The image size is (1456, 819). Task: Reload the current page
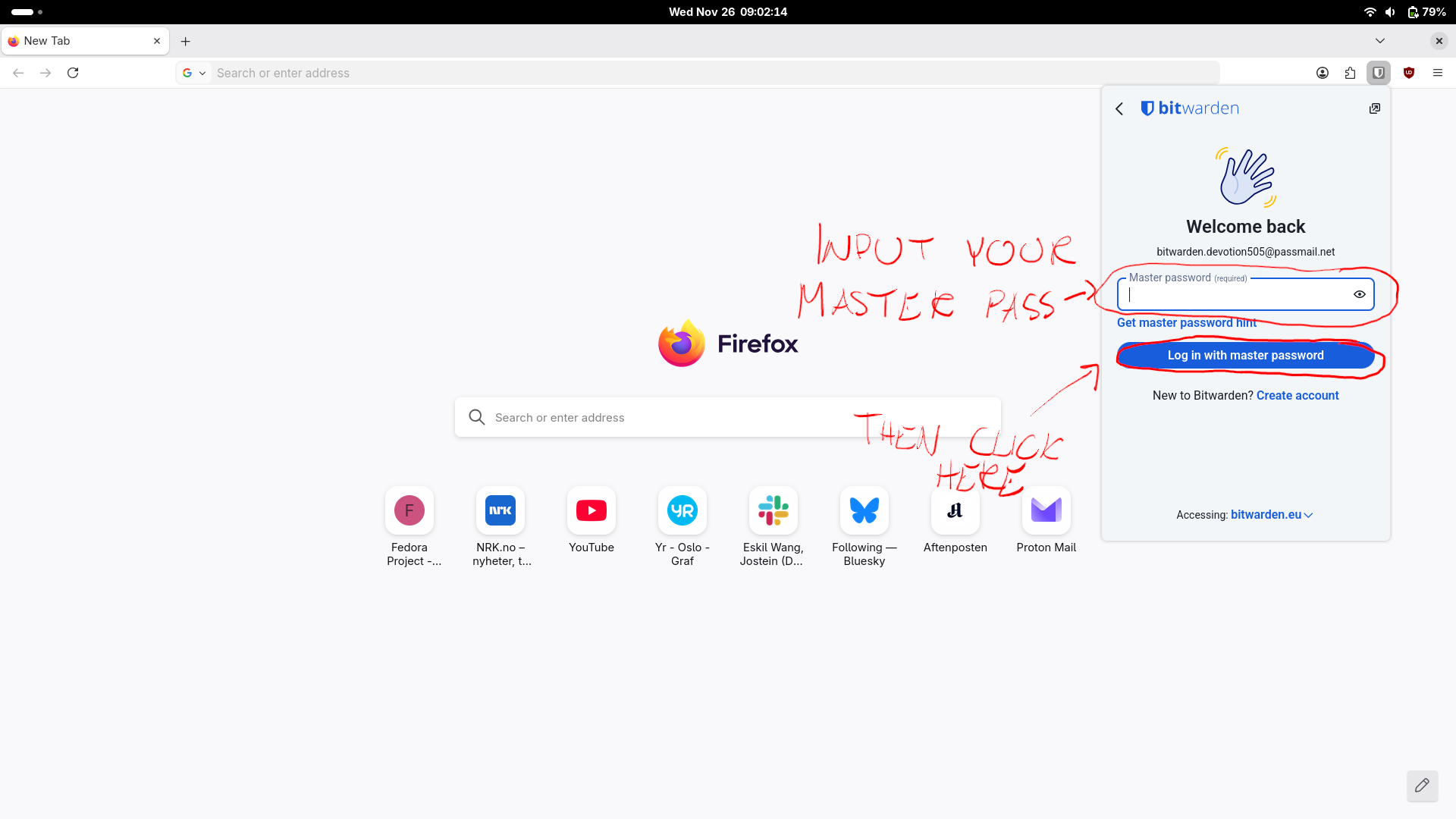73,73
